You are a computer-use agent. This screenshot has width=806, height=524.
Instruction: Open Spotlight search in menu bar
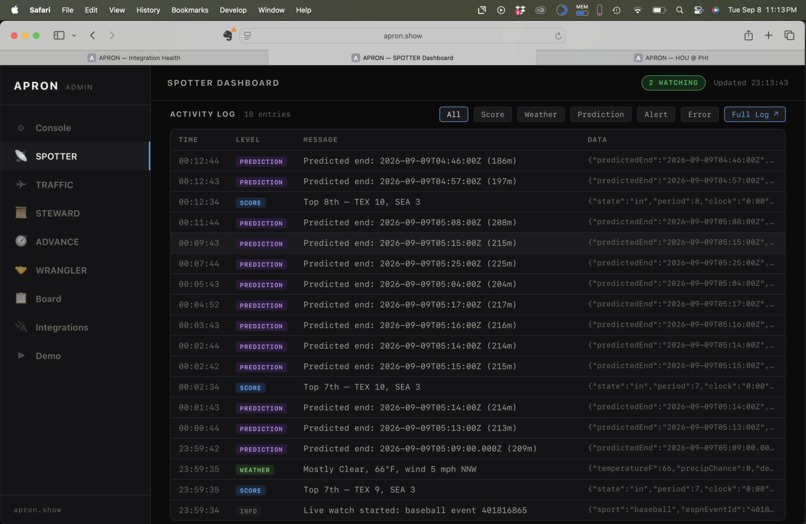[x=680, y=10]
